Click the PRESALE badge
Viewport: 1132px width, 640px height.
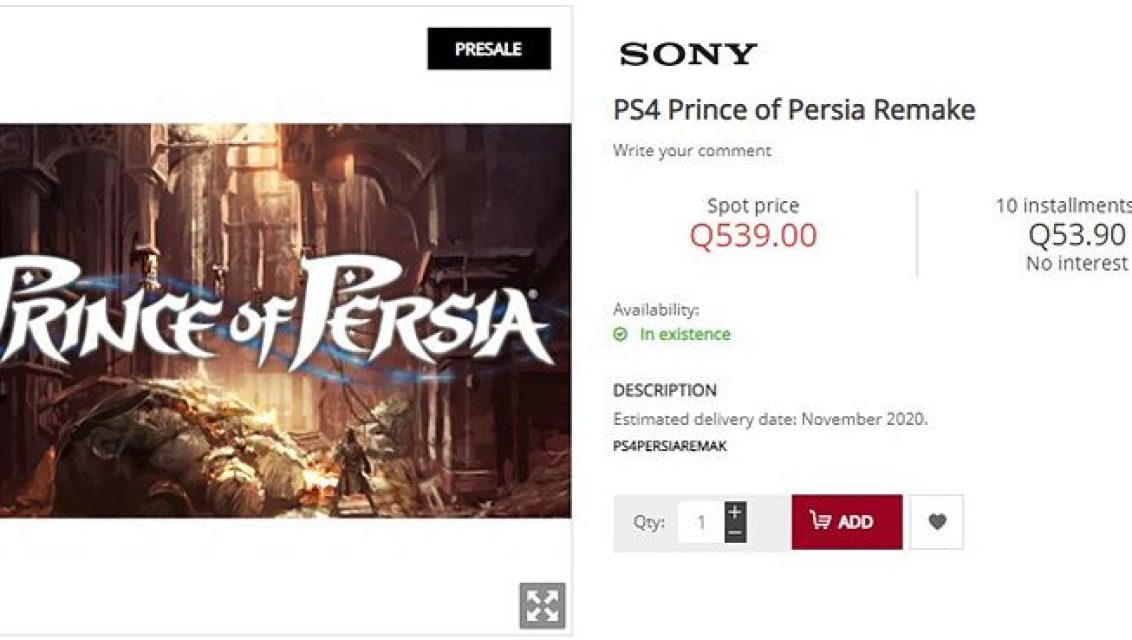tap(489, 48)
